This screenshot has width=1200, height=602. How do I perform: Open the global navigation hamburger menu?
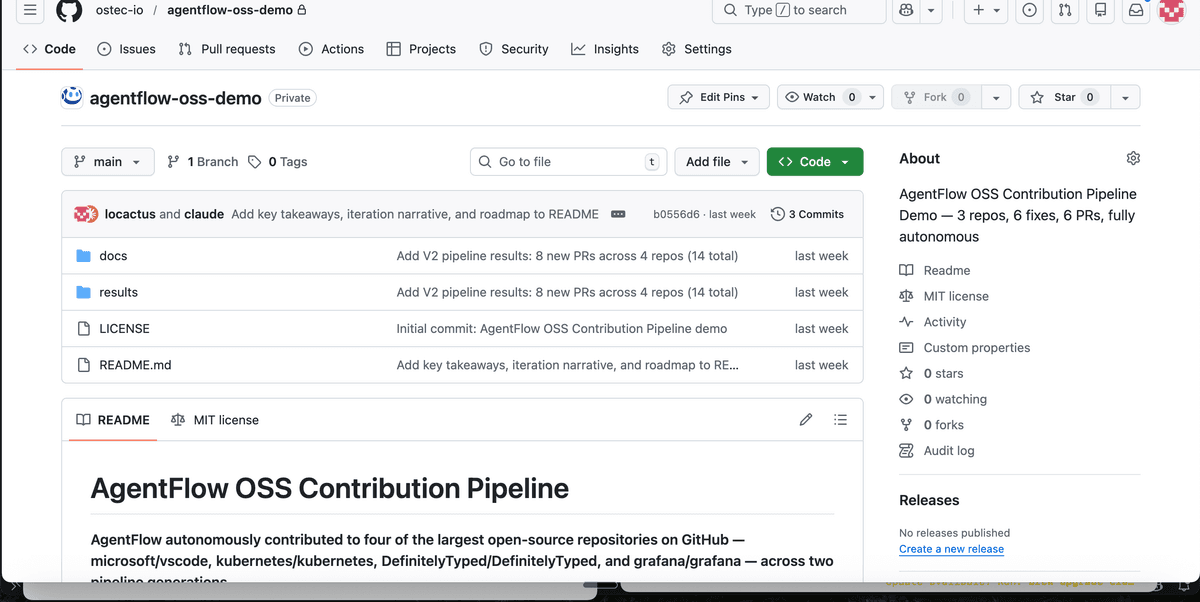(x=29, y=10)
